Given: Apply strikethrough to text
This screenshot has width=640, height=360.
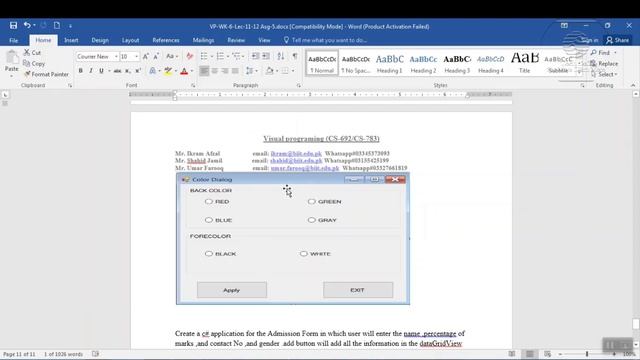Looking at the screenshot, I should [x=118, y=71].
